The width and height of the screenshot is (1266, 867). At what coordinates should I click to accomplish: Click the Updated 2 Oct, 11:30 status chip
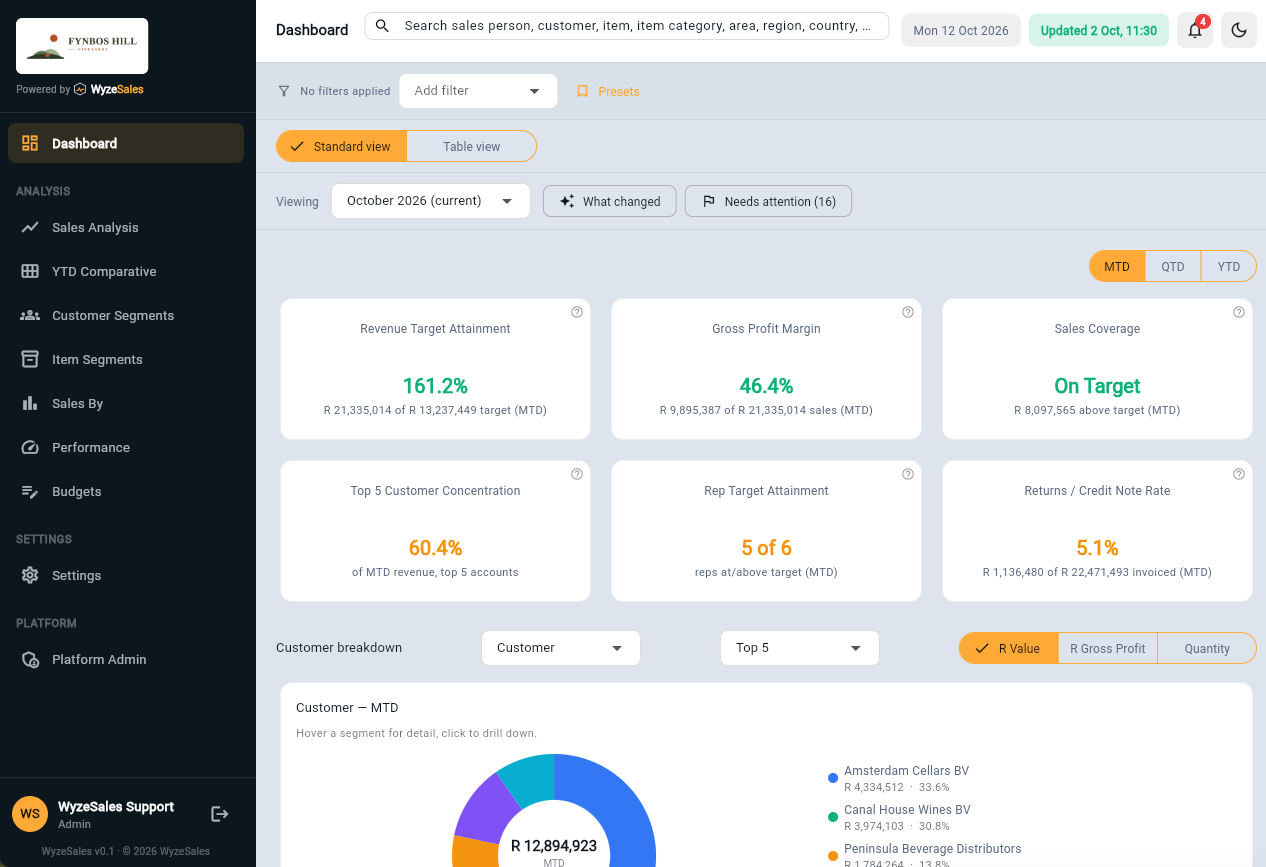1099,30
